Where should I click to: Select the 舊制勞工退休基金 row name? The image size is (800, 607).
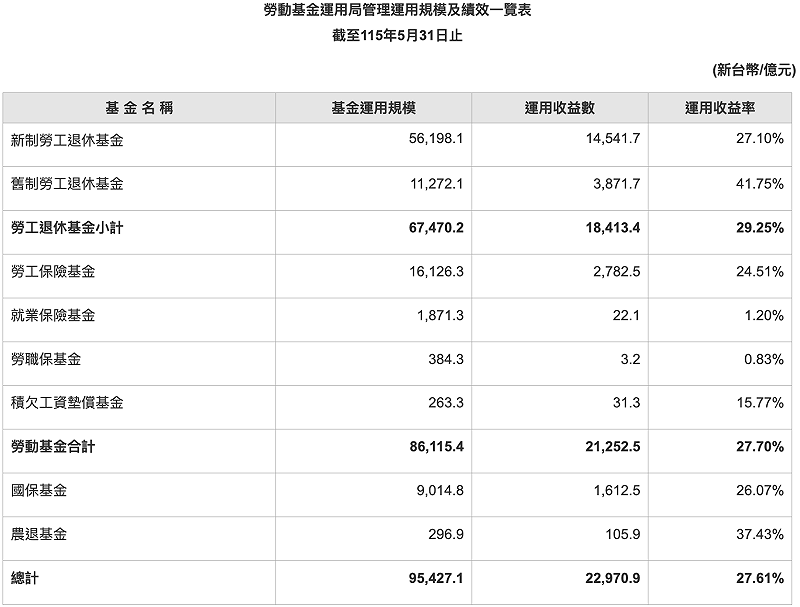(x=67, y=184)
